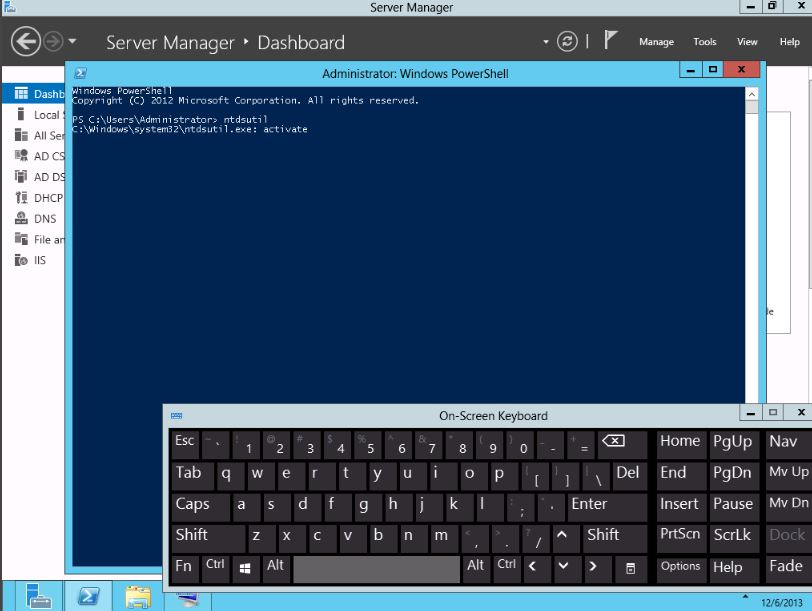Toggle the Fn key on On-Screen Keyboard
The width and height of the screenshot is (812, 611).
[184, 569]
